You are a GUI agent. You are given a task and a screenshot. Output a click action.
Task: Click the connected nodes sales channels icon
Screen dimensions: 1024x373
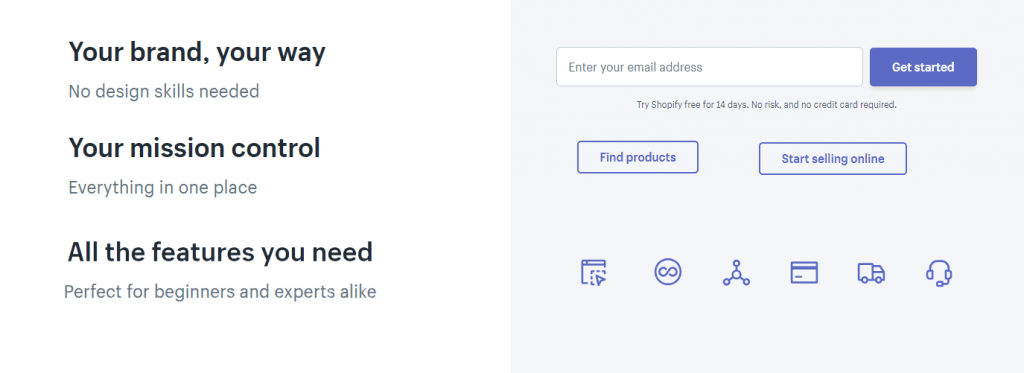tap(736, 272)
